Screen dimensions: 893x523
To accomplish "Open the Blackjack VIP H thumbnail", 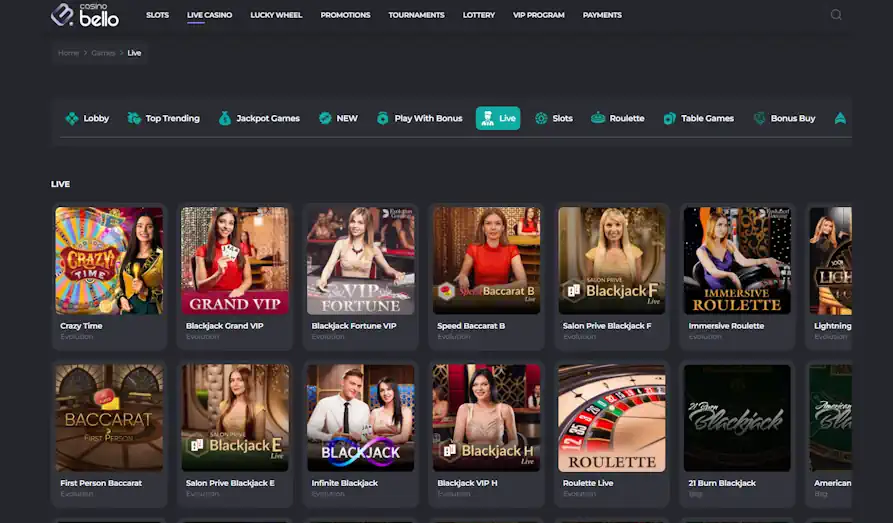I will [x=486, y=418].
